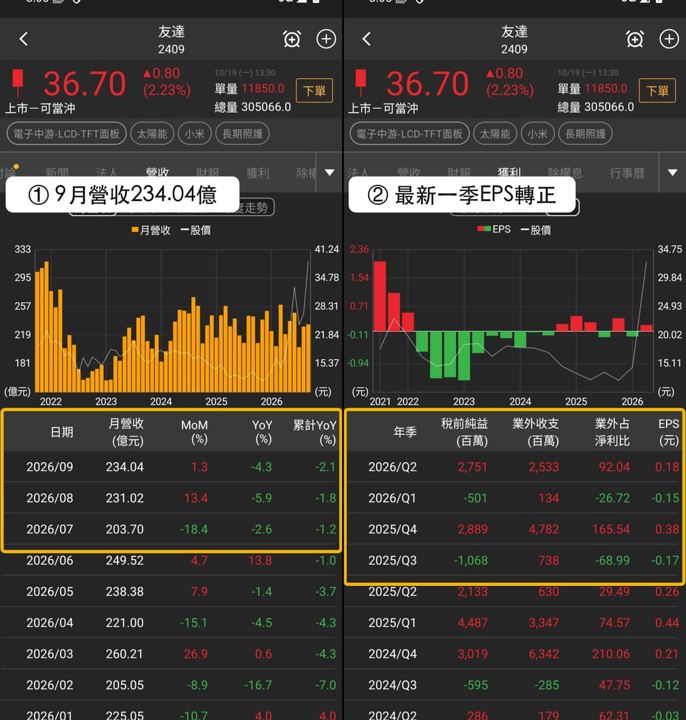Tap the 友達 2409 title on left screen

(171, 39)
